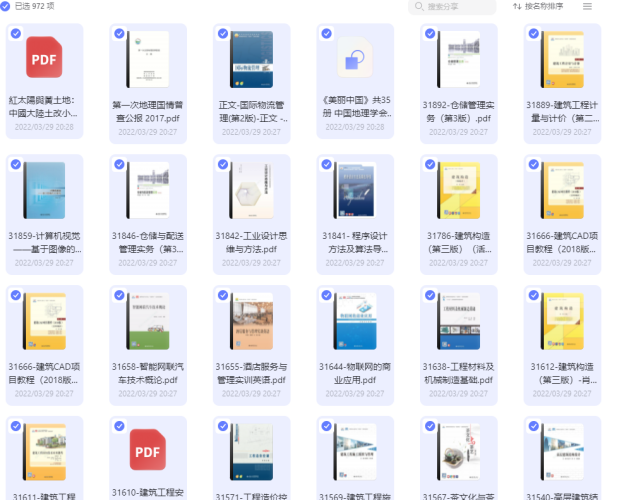This screenshot has width=619, height=500.
Task: Uncheck the checkbox on 31638-工程材料及机械制造基础.pdf
Action: (430, 295)
